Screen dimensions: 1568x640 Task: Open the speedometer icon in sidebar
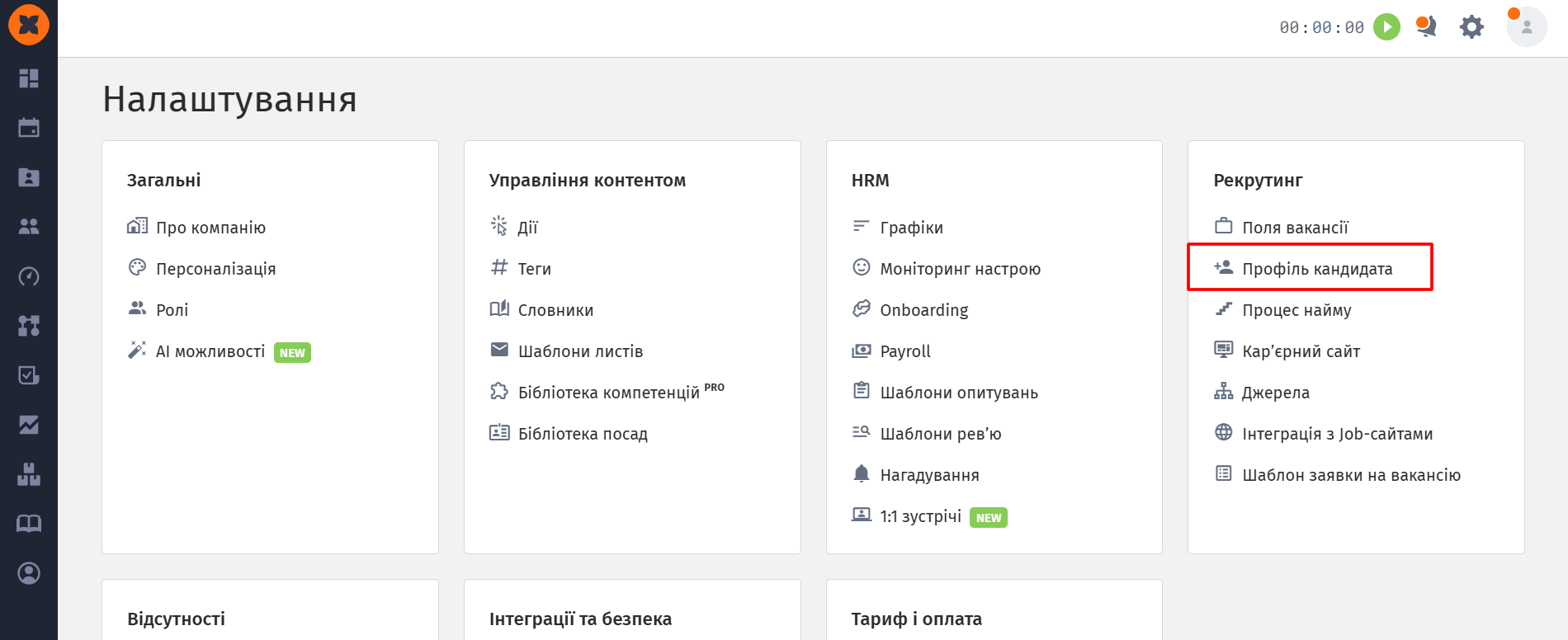(29, 276)
